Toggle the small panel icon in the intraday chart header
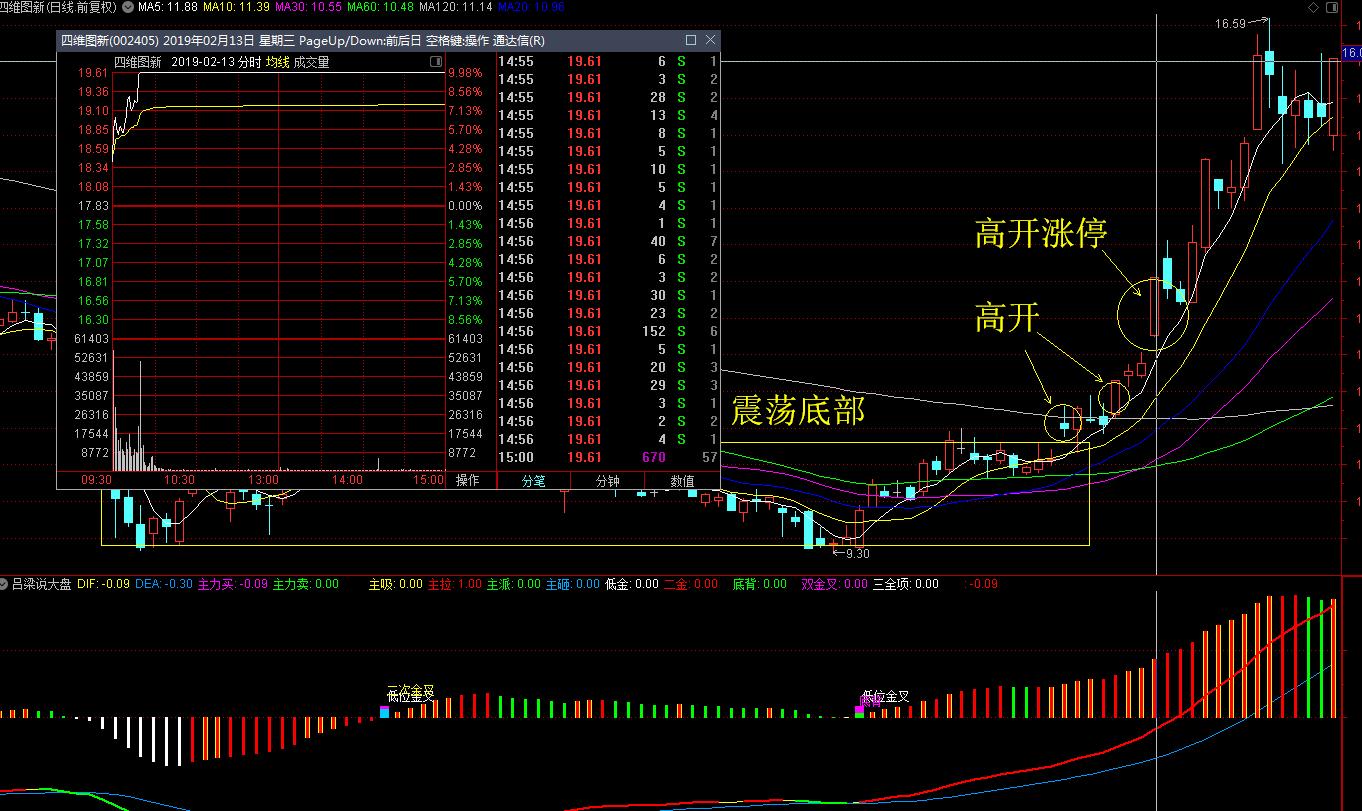 [x=435, y=62]
